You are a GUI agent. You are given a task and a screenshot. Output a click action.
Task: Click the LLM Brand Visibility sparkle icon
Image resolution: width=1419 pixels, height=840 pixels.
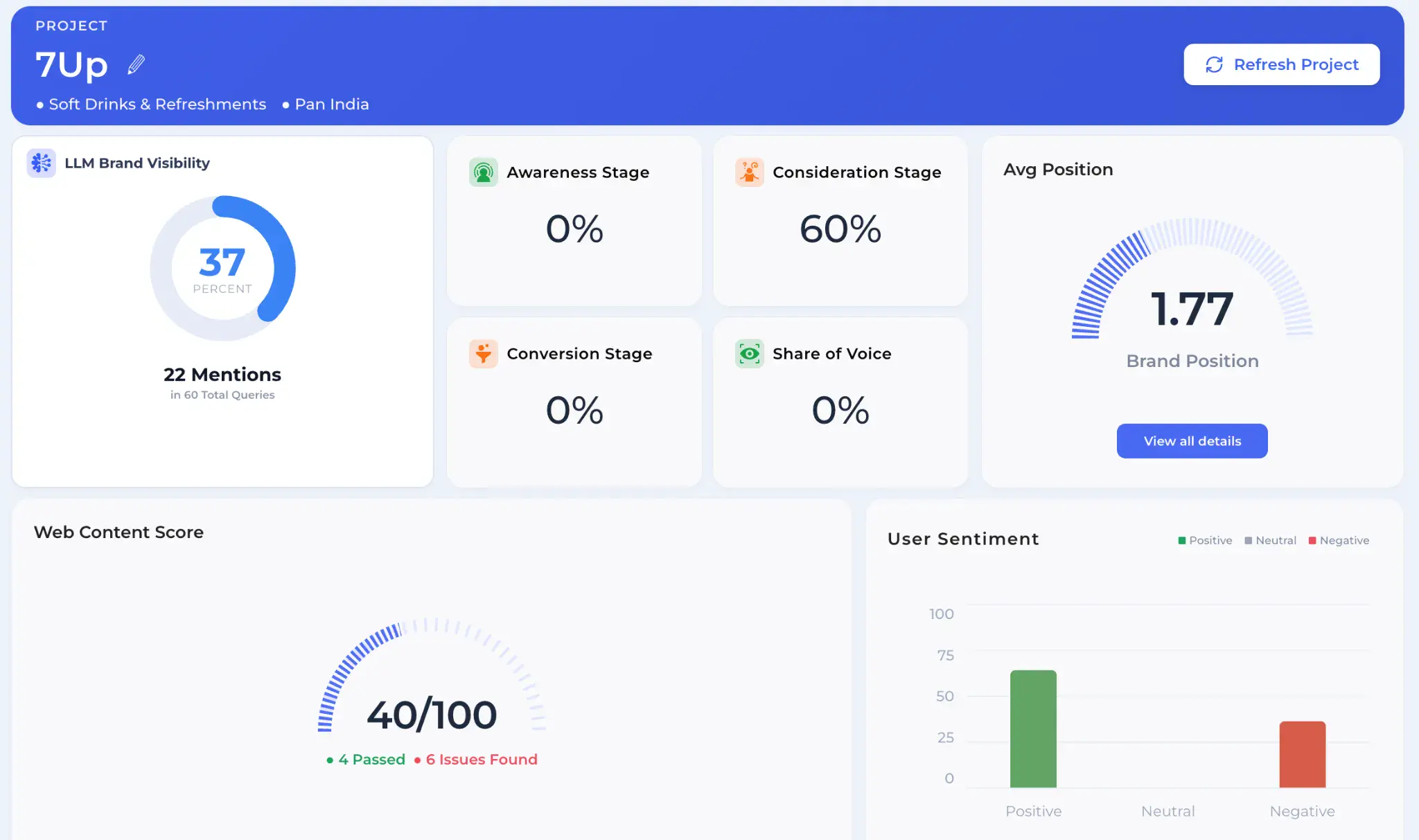point(42,163)
